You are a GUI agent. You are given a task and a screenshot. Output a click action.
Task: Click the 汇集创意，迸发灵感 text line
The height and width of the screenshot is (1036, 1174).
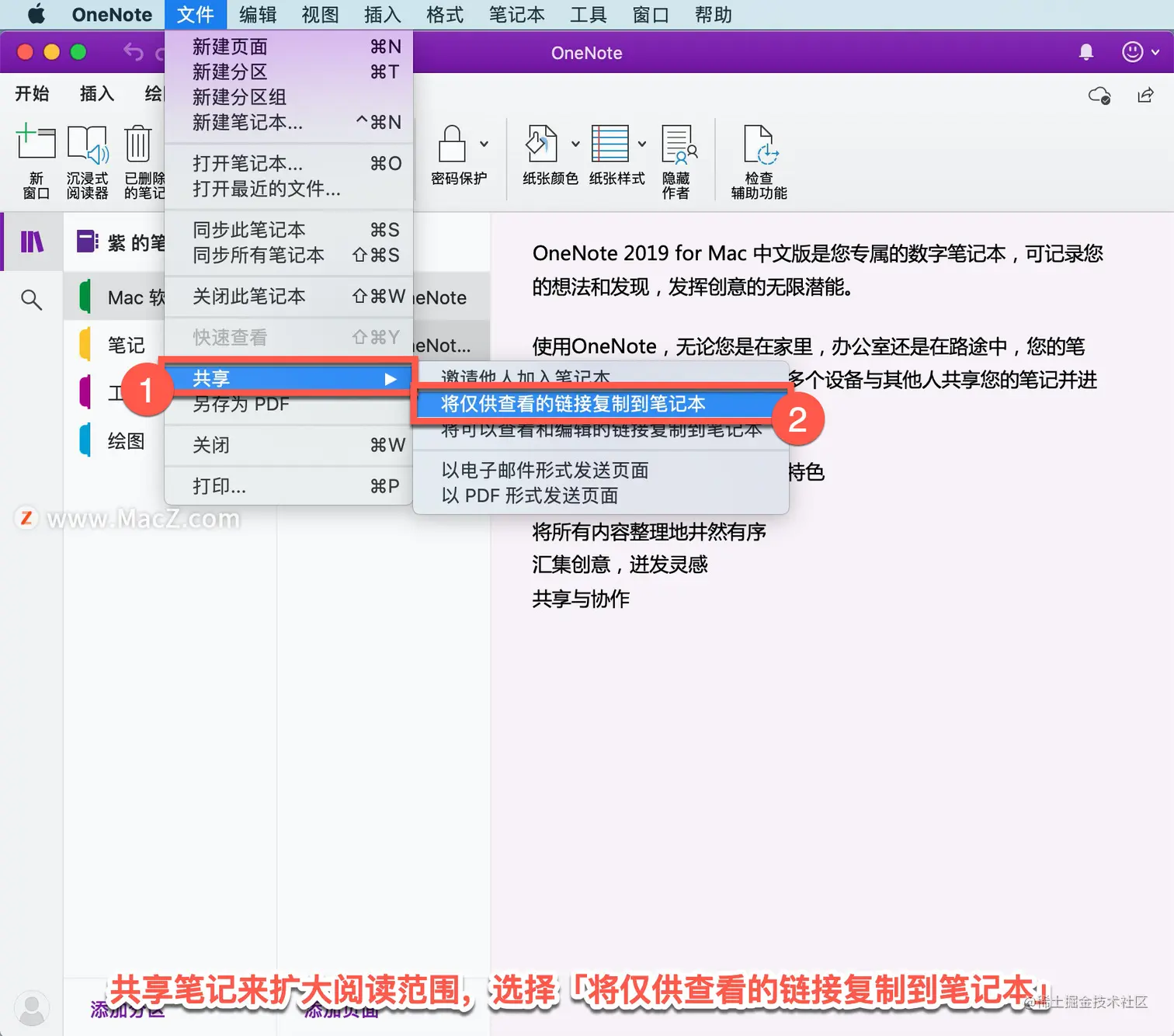pyautogui.click(x=620, y=565)
